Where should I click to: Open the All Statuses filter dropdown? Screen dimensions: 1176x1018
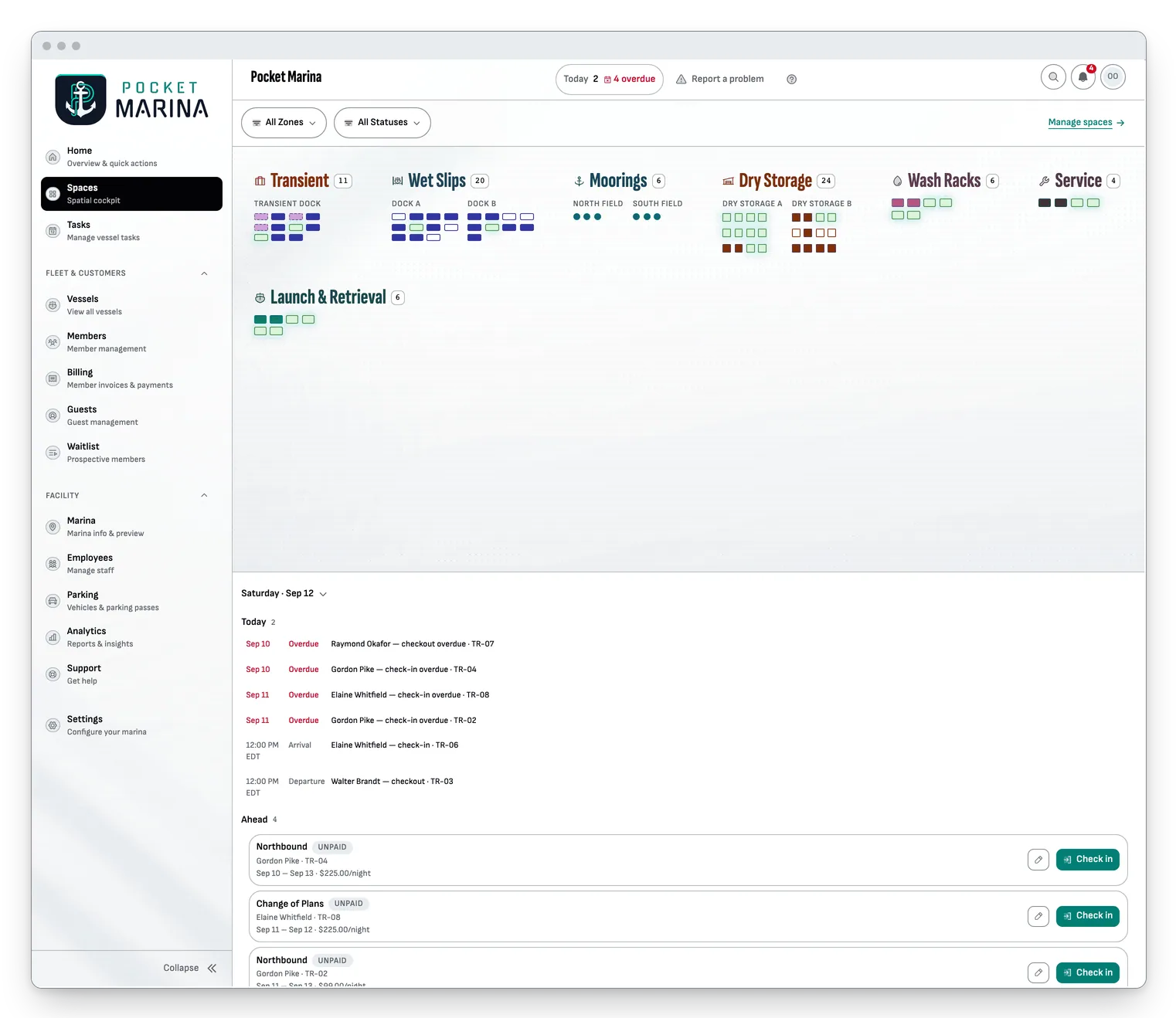pyautogui.click(x=382, y=123)
